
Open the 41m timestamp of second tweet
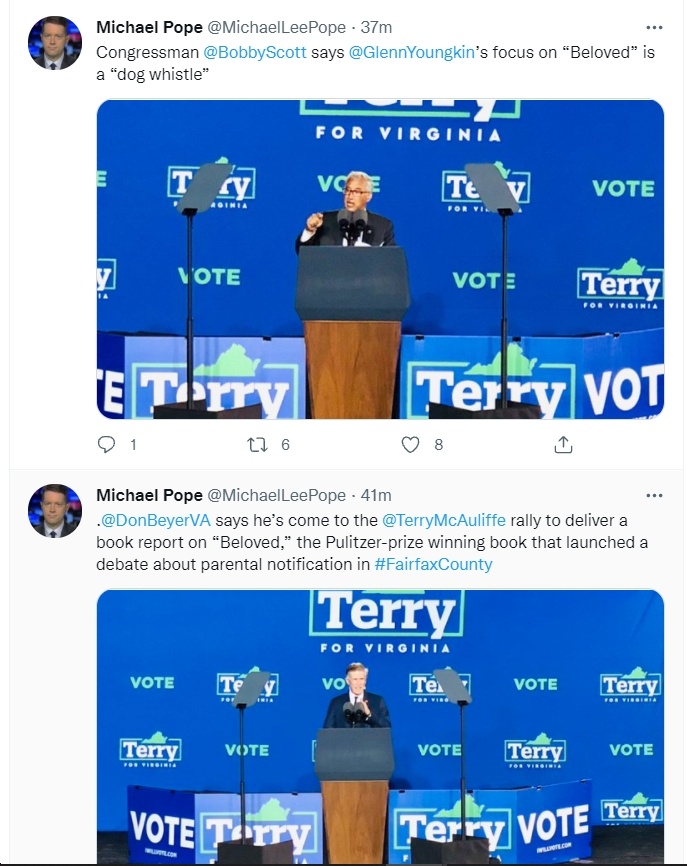click(x=376, y=495)
